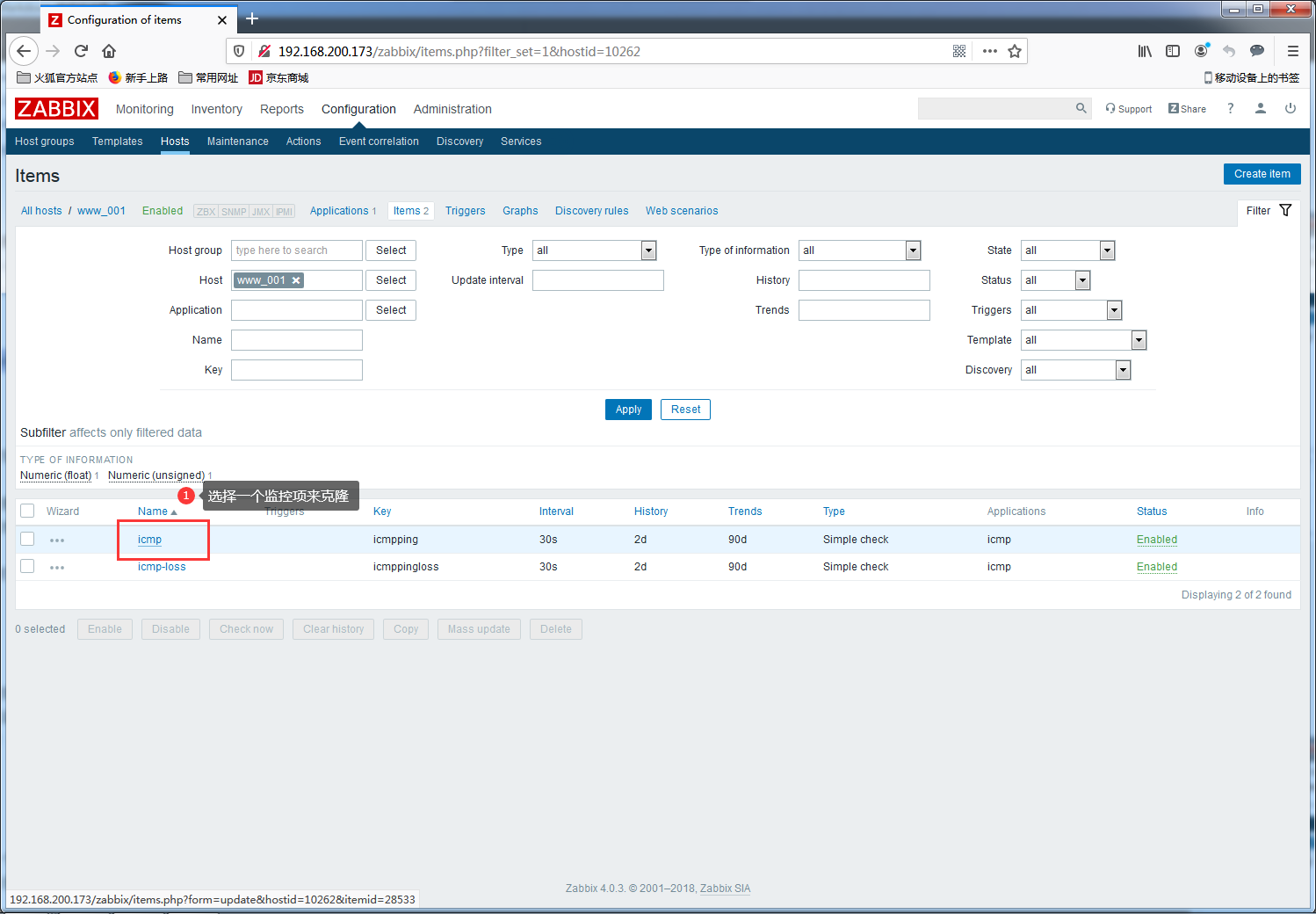Reset the item filter

tap(686, 410)
